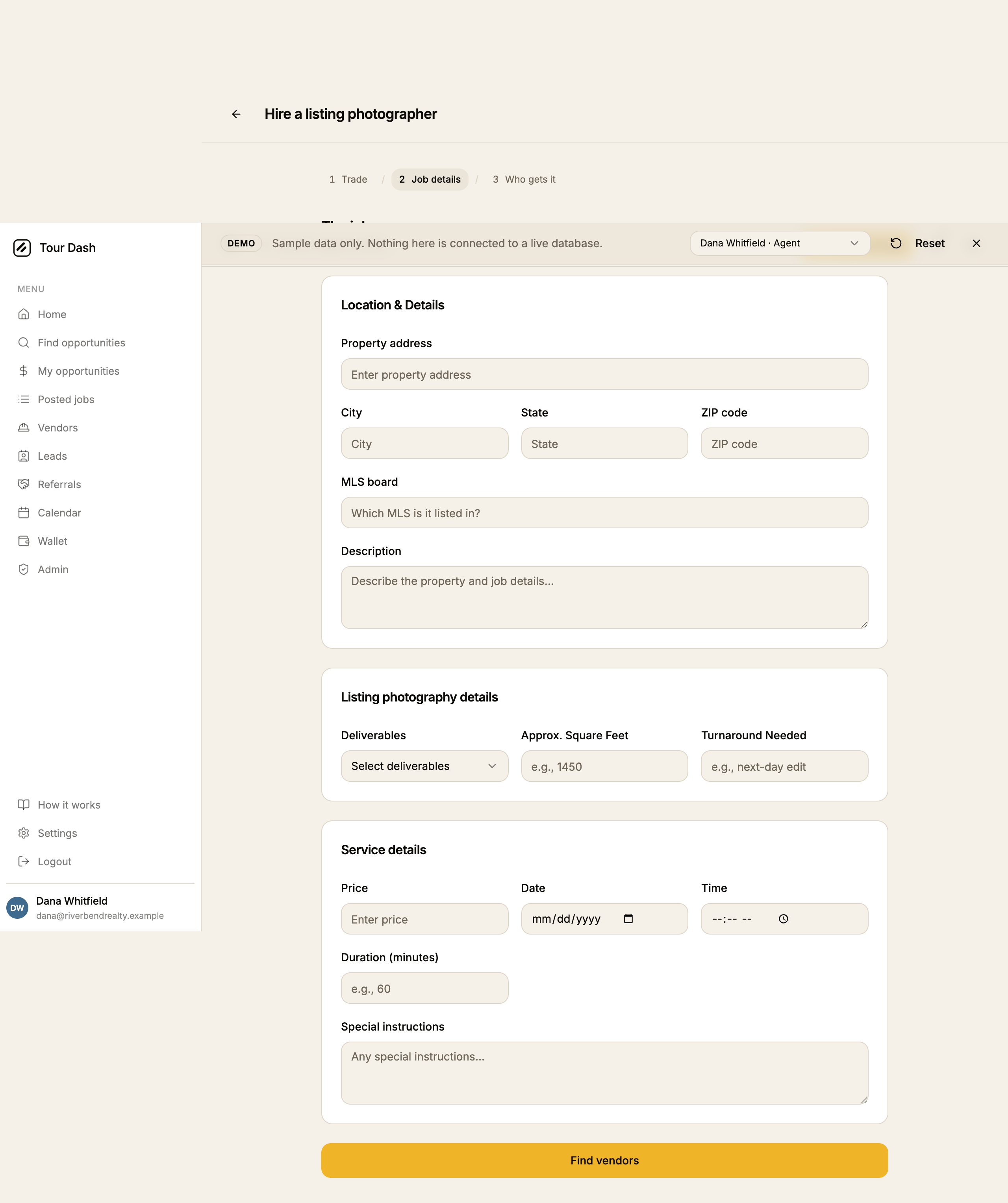Click the Posted jobs list icon

(24, 399)
